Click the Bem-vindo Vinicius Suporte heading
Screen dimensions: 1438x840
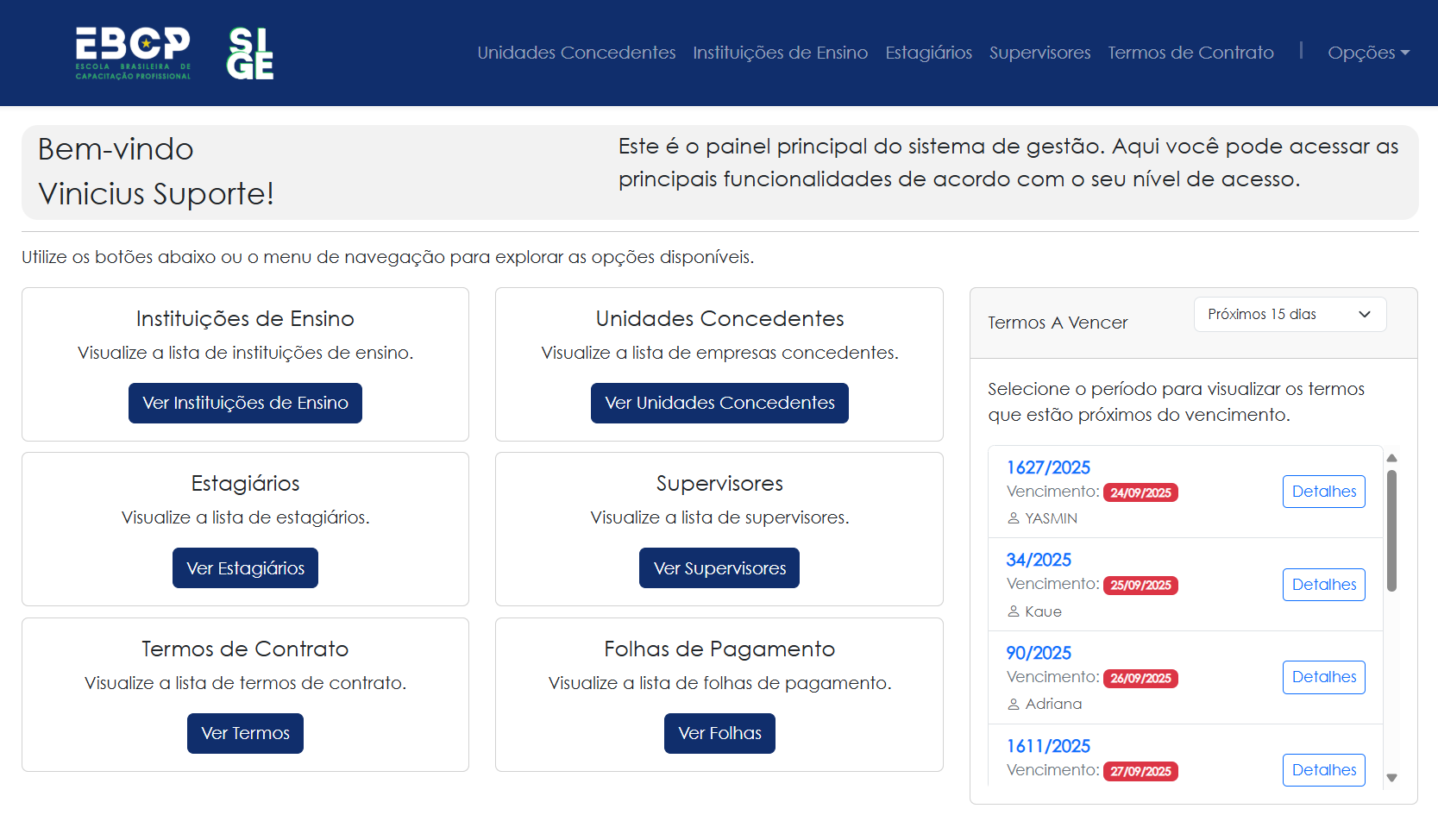point(156,172)
